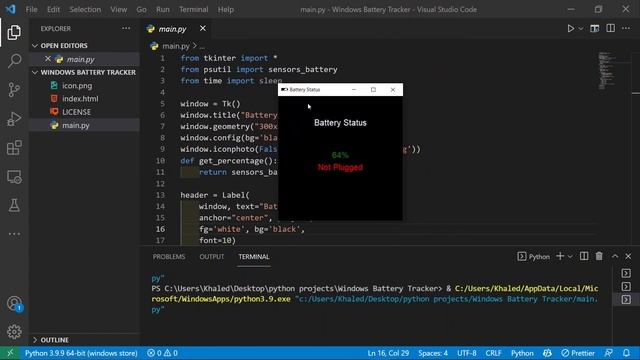The image size is (640, 360).
Task: Run Python file with play button
Action: [571, 29]
